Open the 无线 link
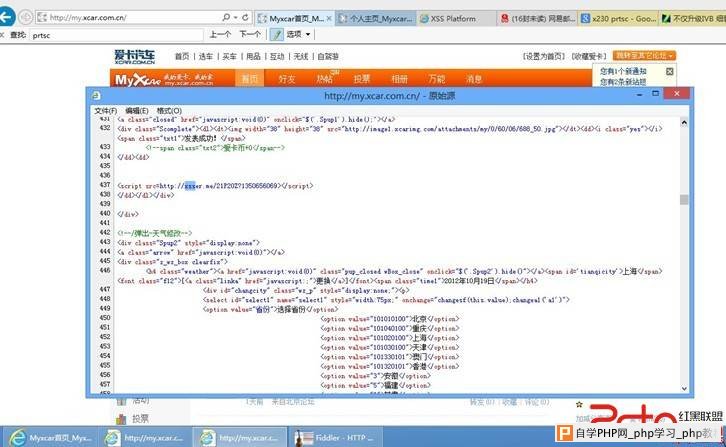 click(x=300, y=57)
